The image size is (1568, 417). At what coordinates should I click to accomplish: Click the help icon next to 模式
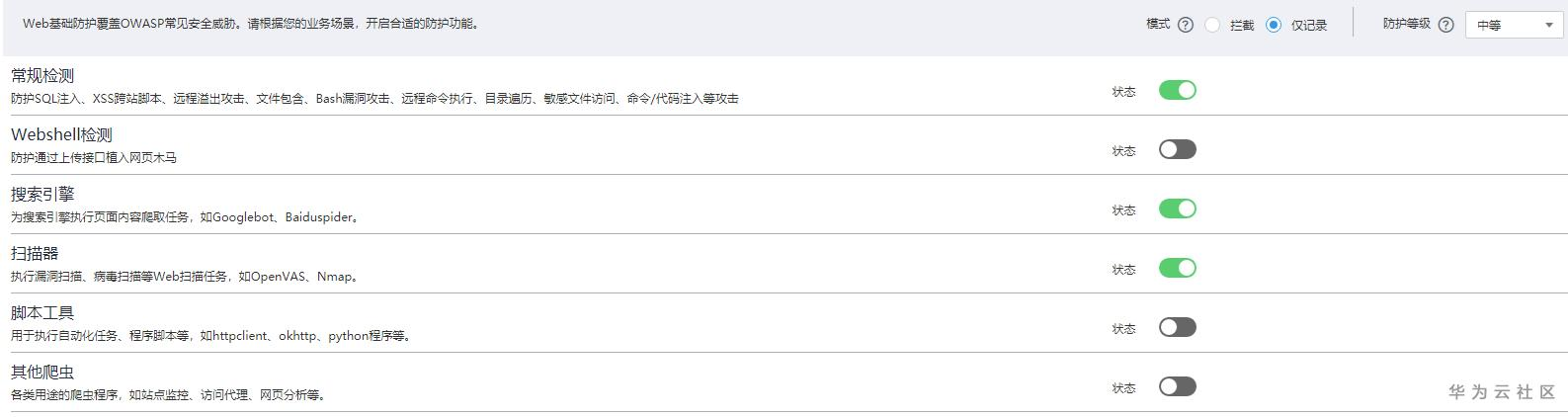[1186, 25]
